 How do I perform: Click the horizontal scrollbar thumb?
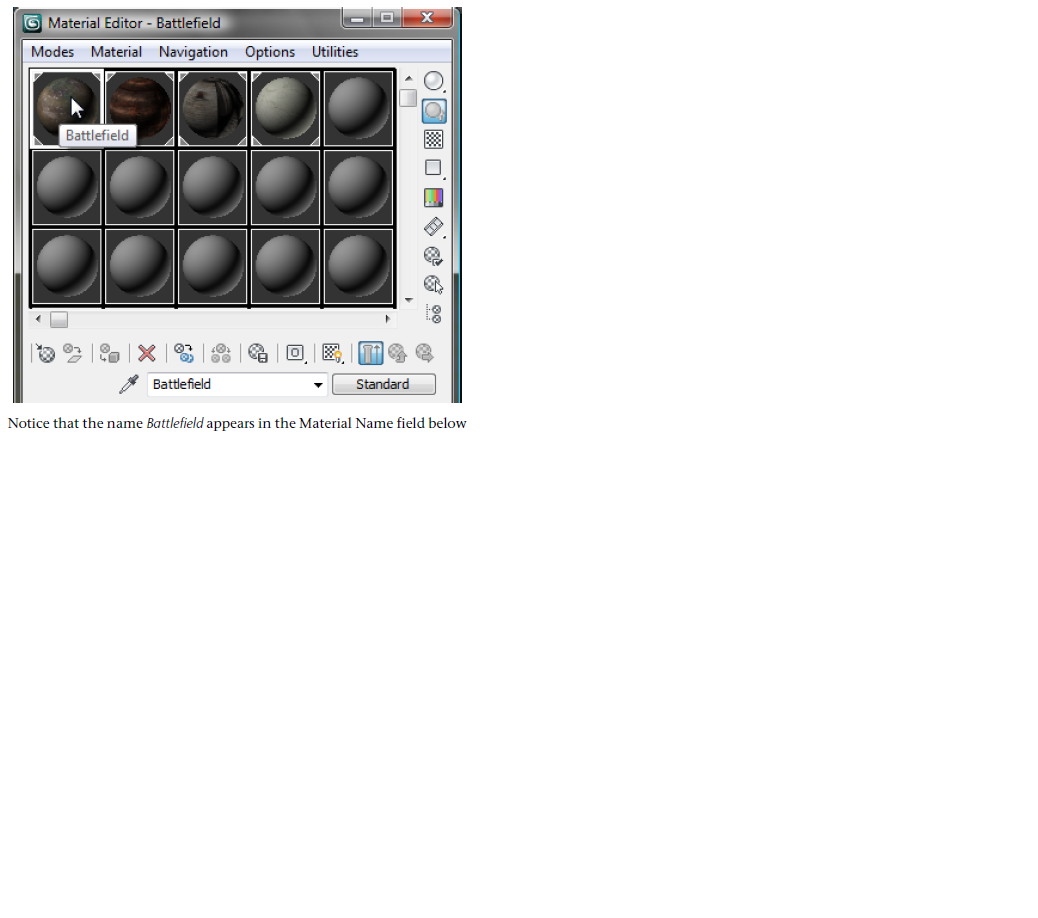(59, 320)
